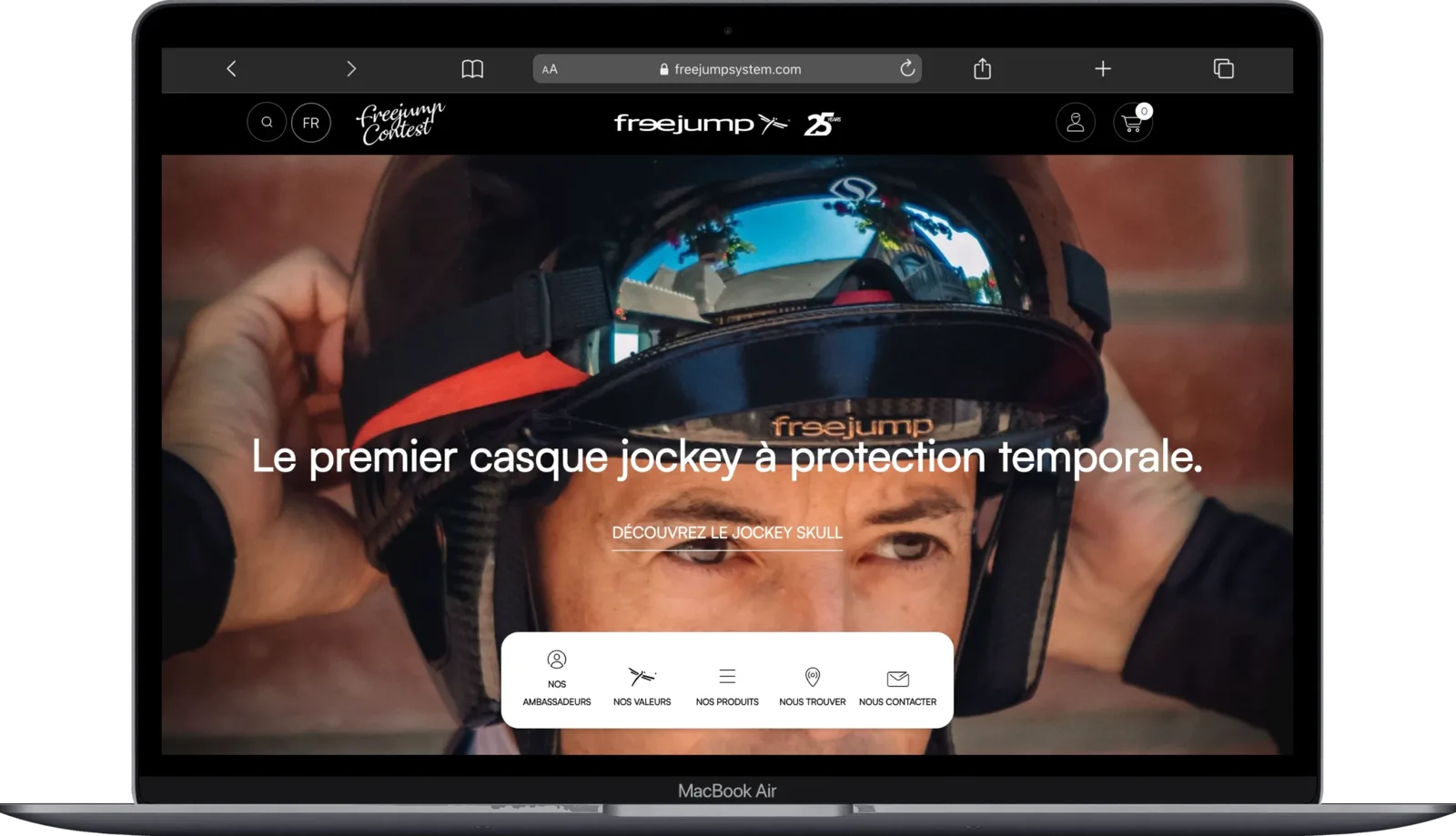Click the hero headline about casque jockey
Screen dimensions: 1456x836
coord(727,457)
